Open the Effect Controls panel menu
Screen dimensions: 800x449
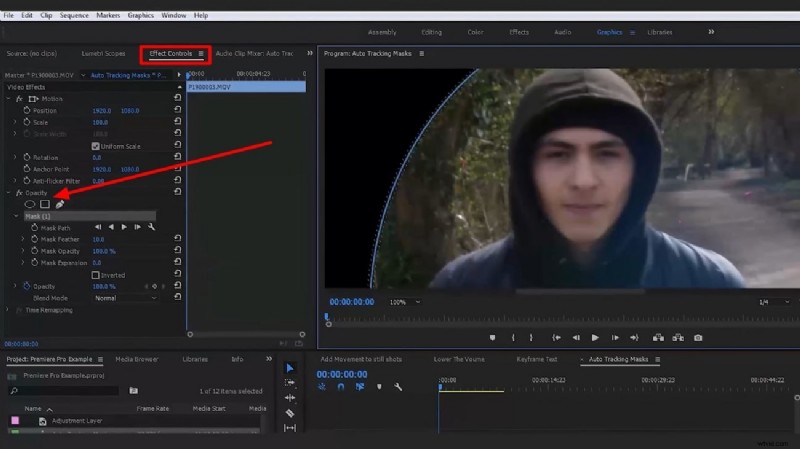[201, 54]
